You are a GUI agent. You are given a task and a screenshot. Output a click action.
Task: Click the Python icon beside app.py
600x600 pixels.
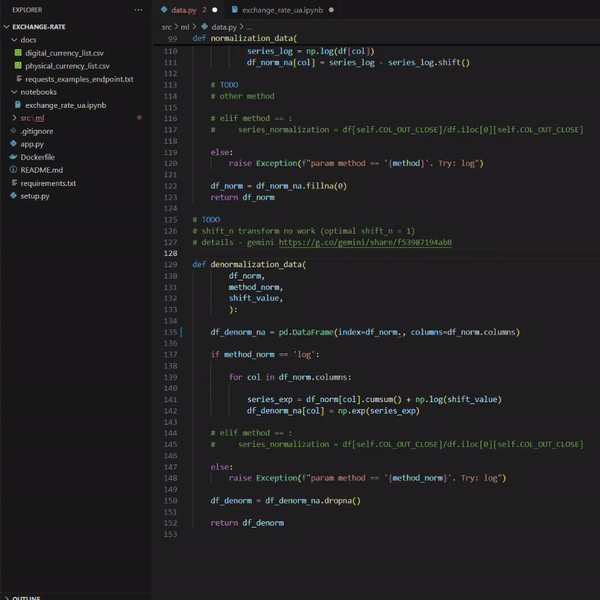click(13, 143)
